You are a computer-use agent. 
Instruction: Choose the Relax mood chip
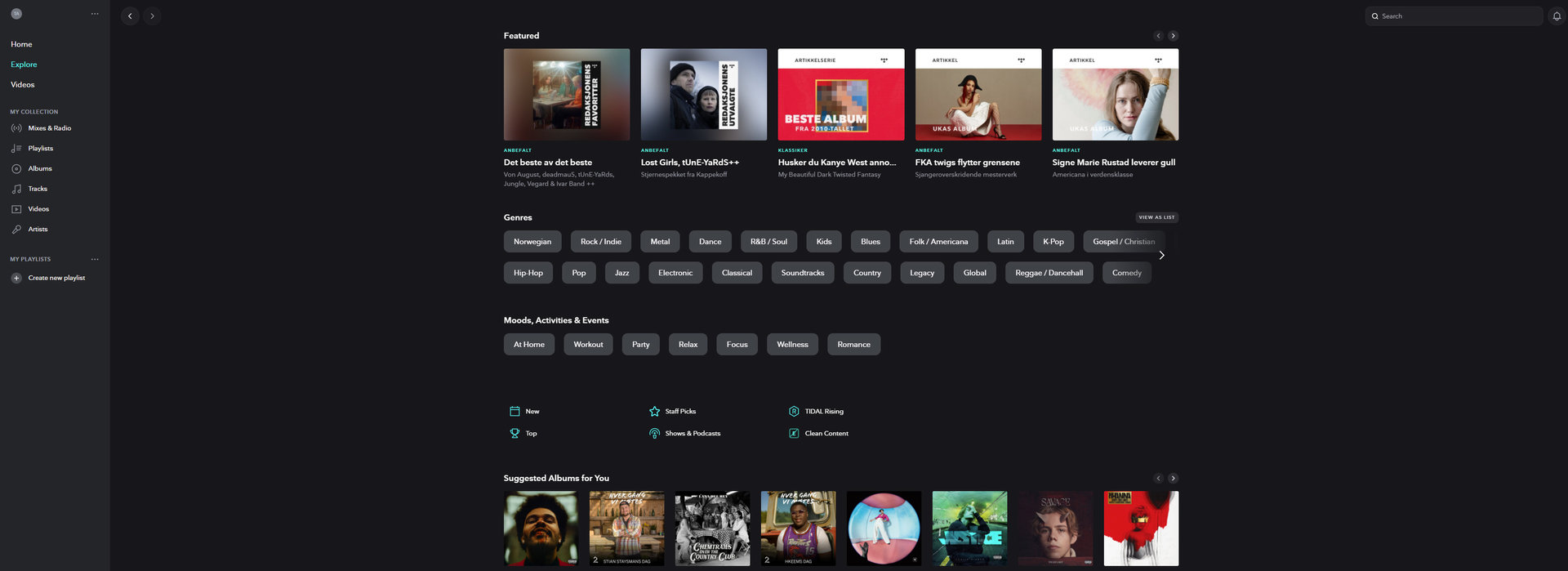tap(688, 345)
